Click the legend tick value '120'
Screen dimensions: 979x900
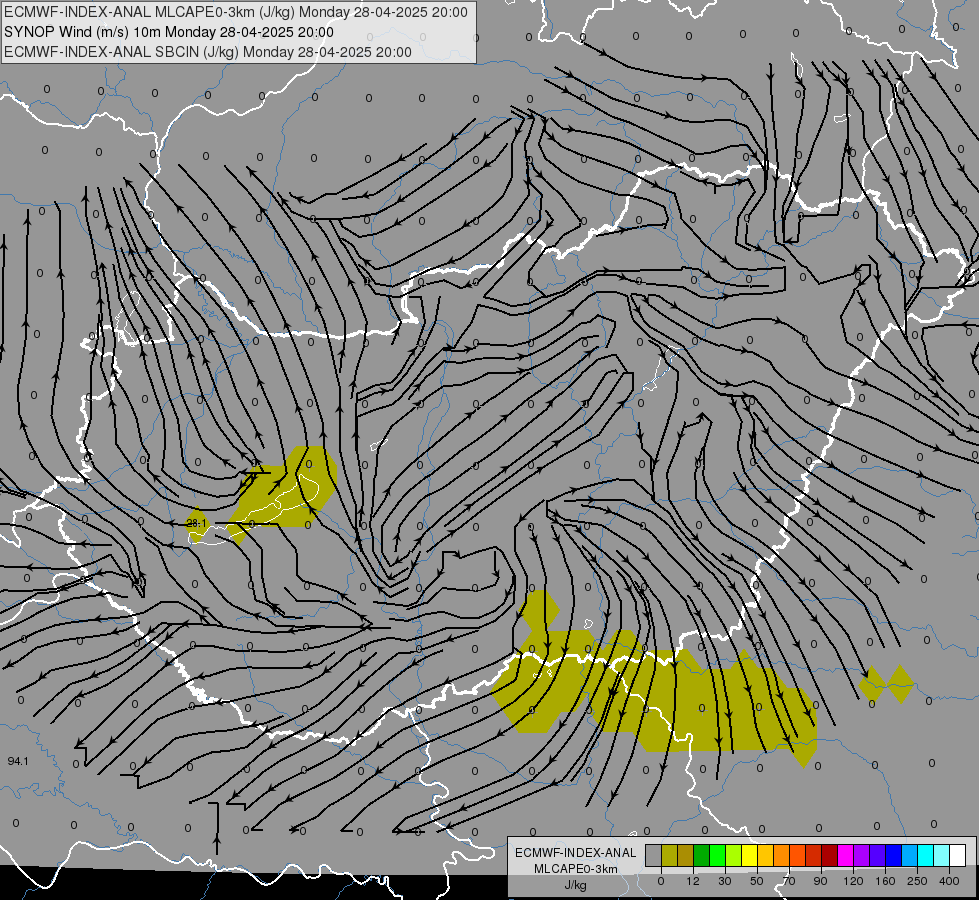coord(853,881)
